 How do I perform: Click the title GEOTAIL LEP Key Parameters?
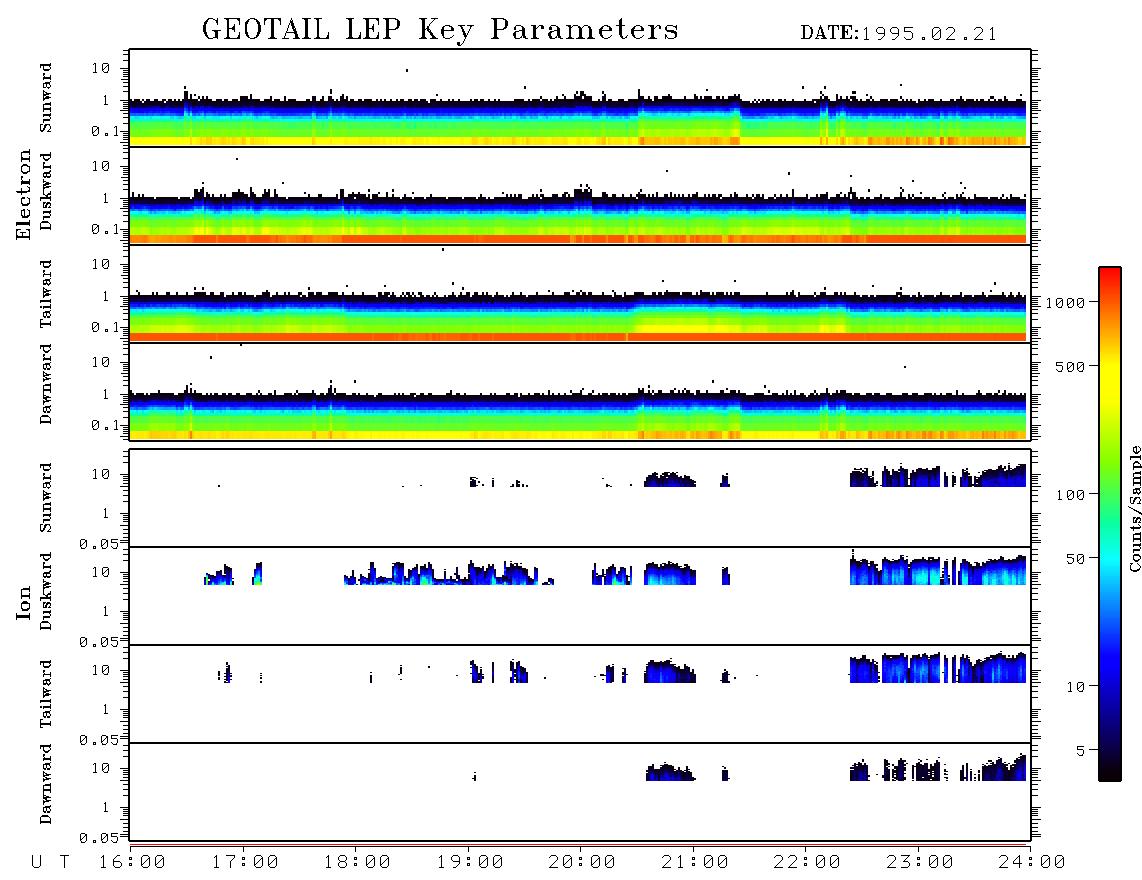coord(440,30)
